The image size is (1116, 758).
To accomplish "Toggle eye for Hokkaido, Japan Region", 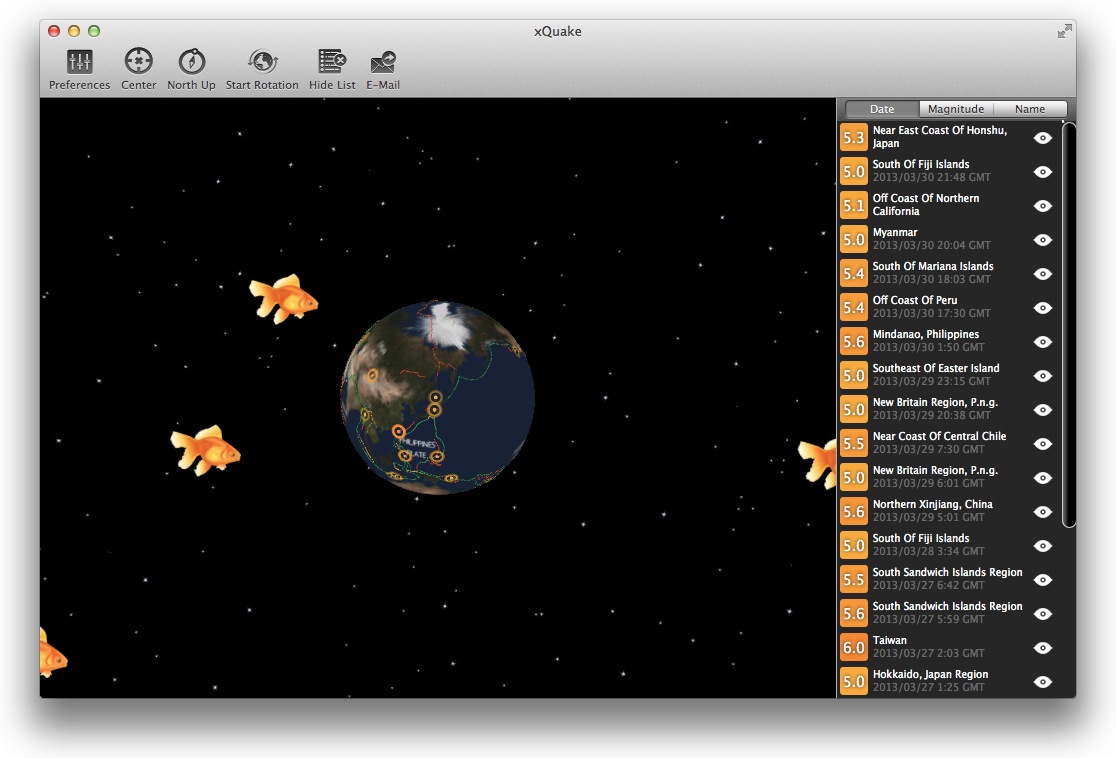I will [x=1043, y=682].
